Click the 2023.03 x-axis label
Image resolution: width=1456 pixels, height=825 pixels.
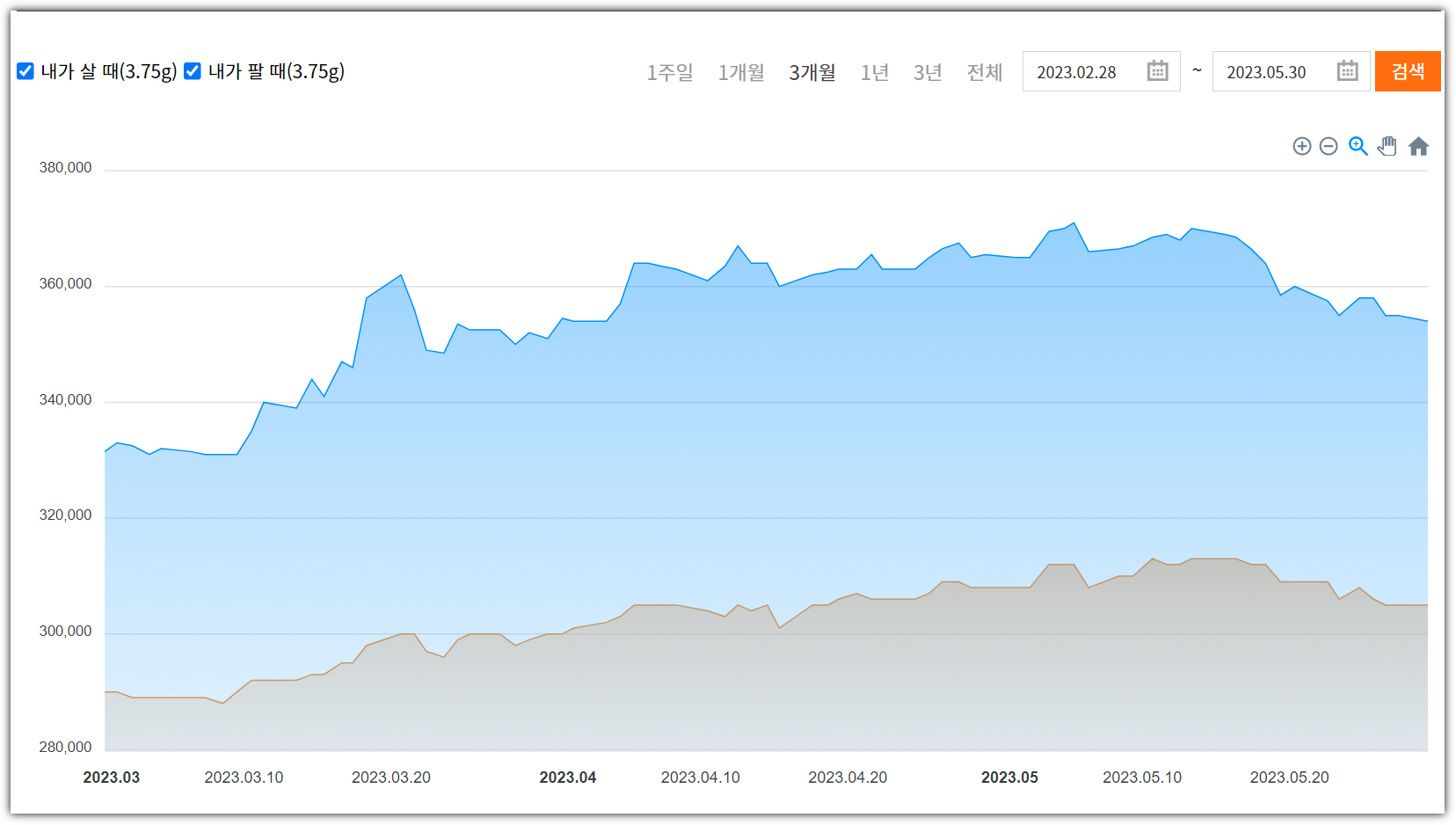coord(112,778)
